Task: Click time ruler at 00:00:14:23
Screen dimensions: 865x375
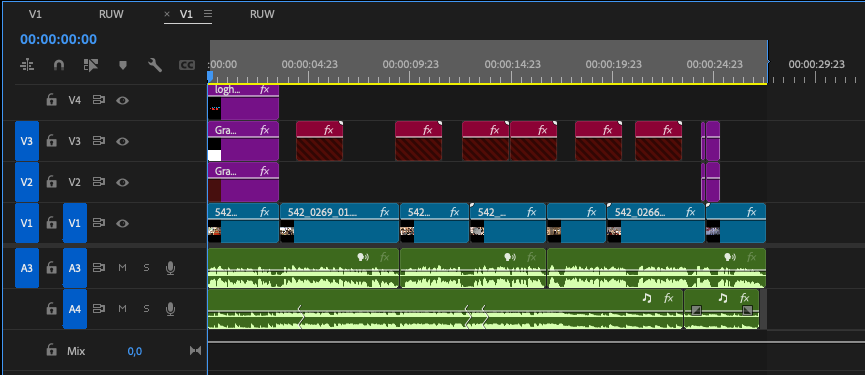Action: pyautogui.click(x=512, y=65)
